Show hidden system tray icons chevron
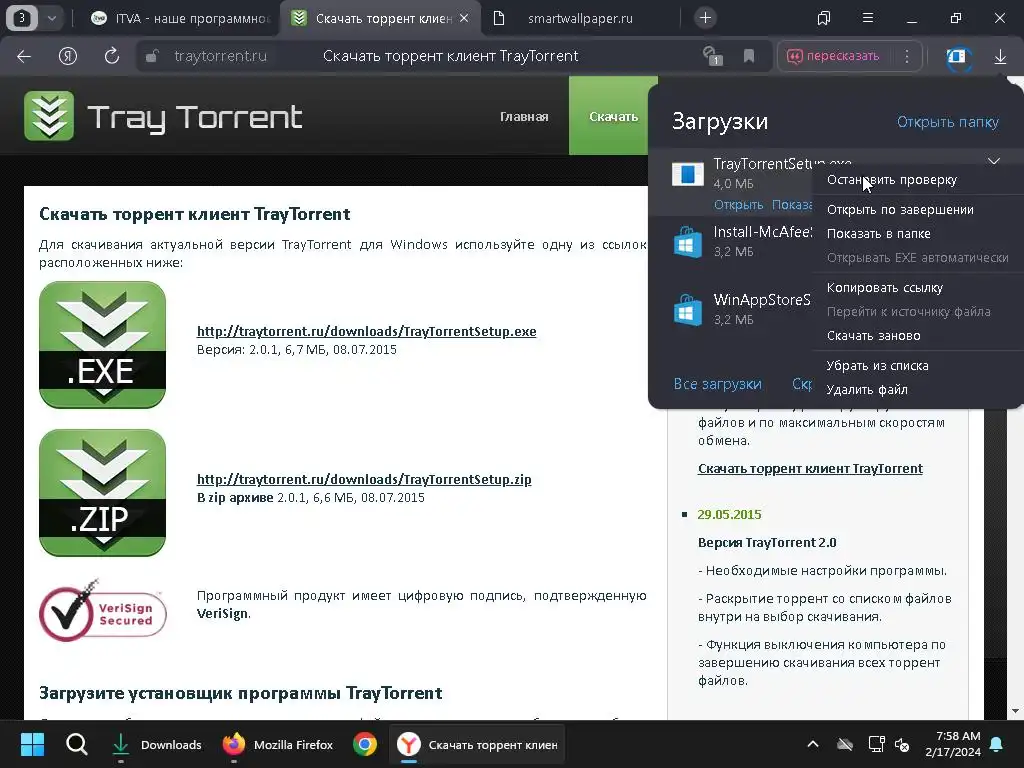 click(812, 744)
